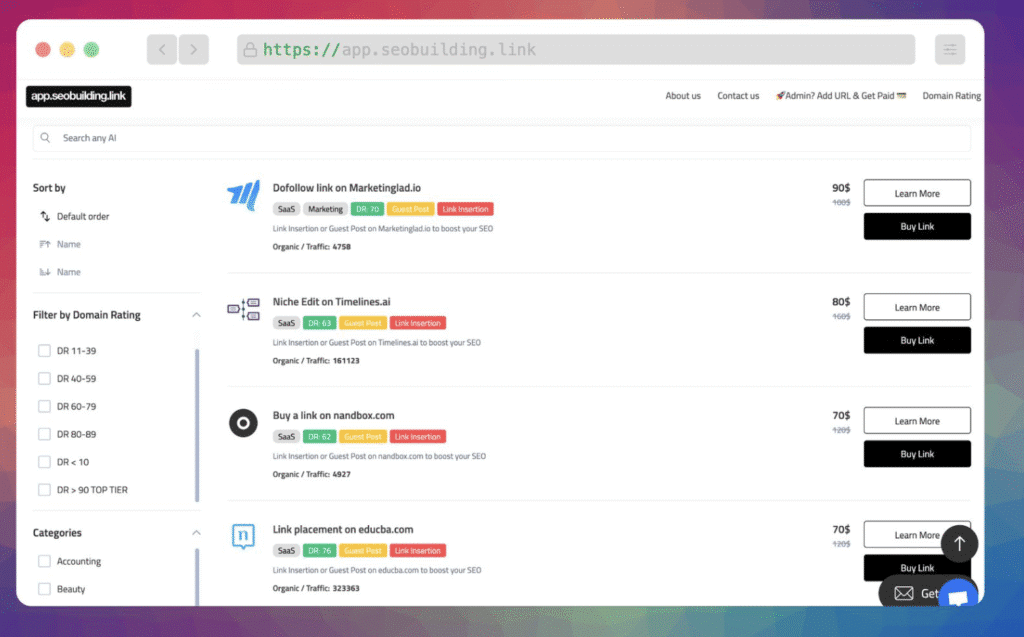Open the Buy a link on nandbox.com title
Viewport: 1024px width, 637px height.
[x=333, y=416]
